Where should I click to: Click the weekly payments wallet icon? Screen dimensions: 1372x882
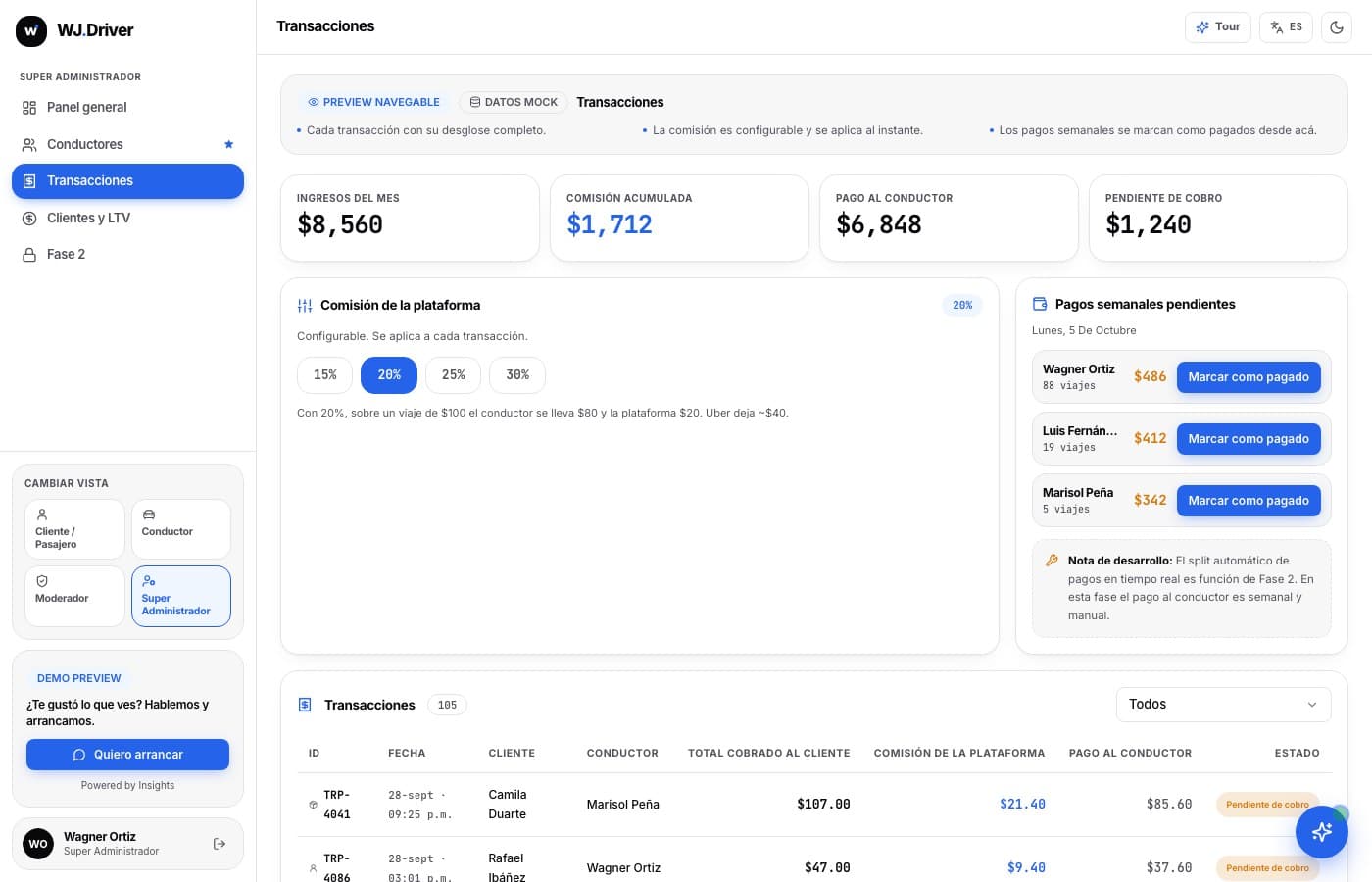click(x=1040, y=304)
